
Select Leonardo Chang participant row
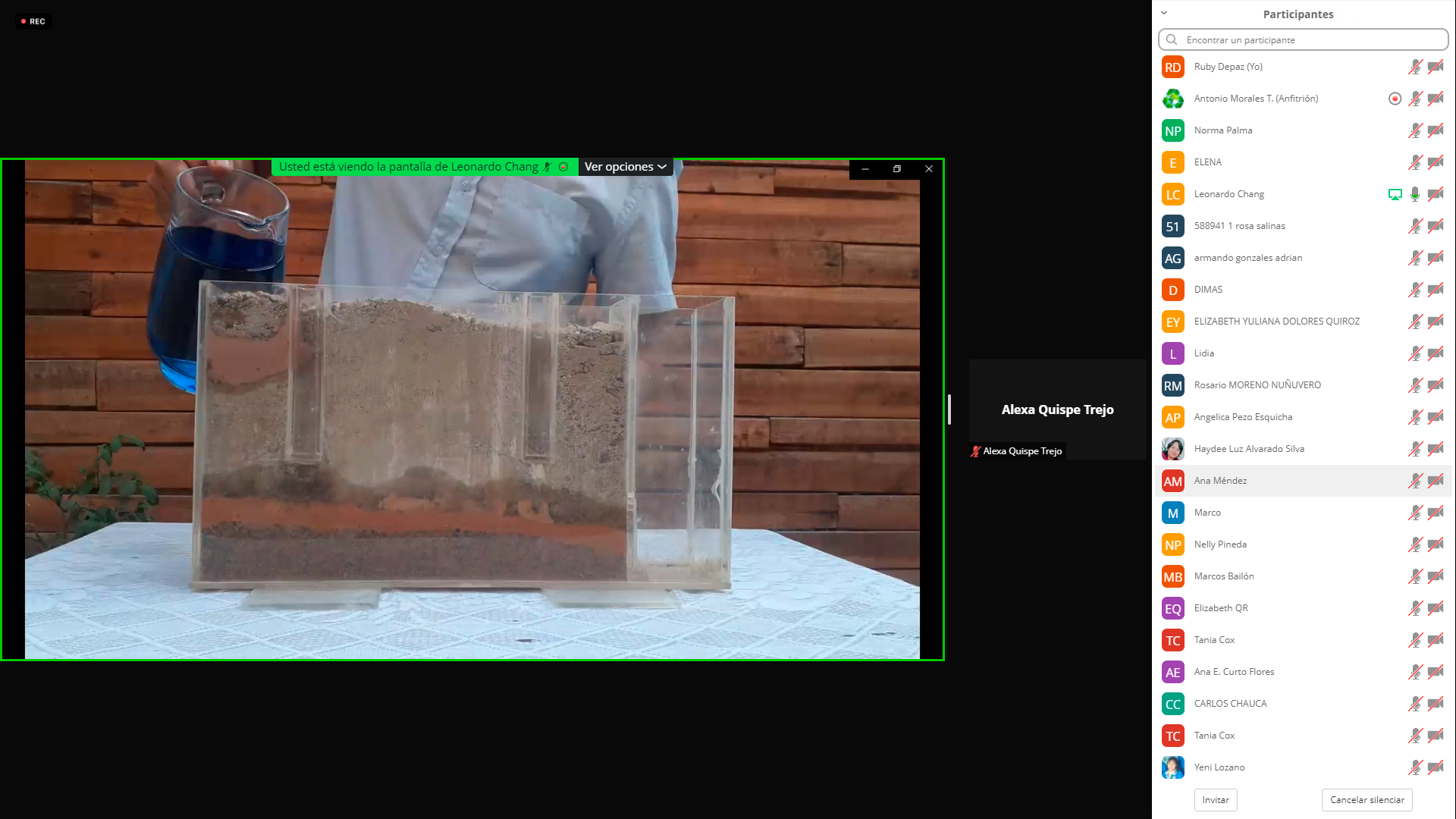coord(1303,194)
